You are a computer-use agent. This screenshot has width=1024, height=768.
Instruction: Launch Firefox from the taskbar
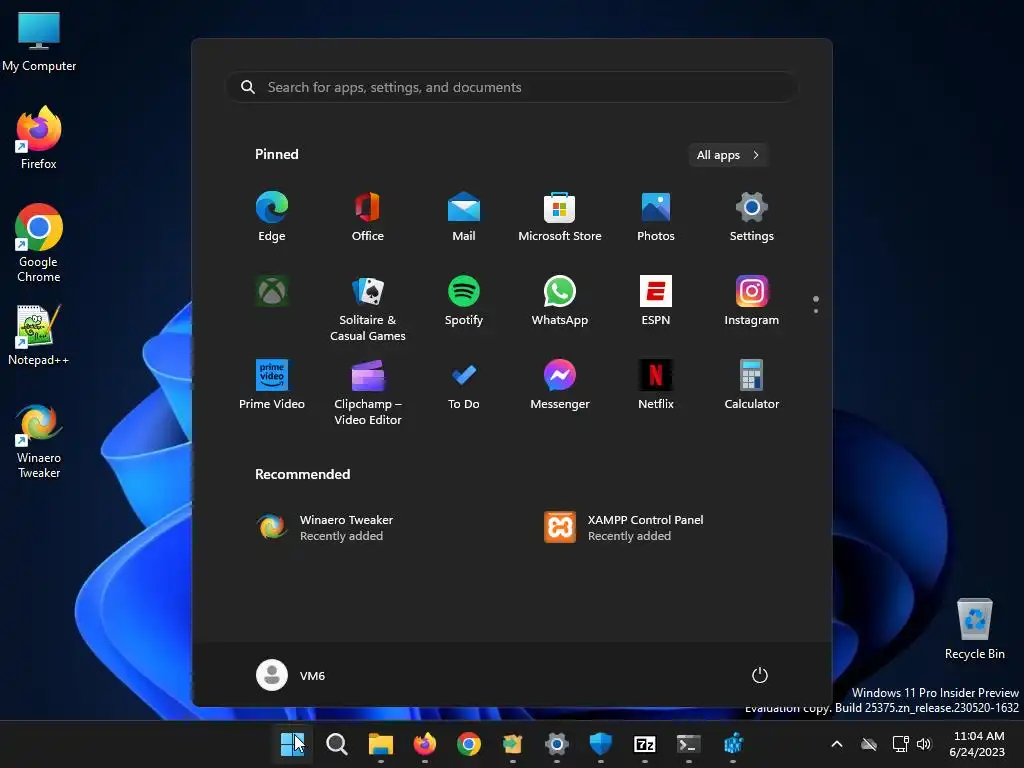coord(424,744)
